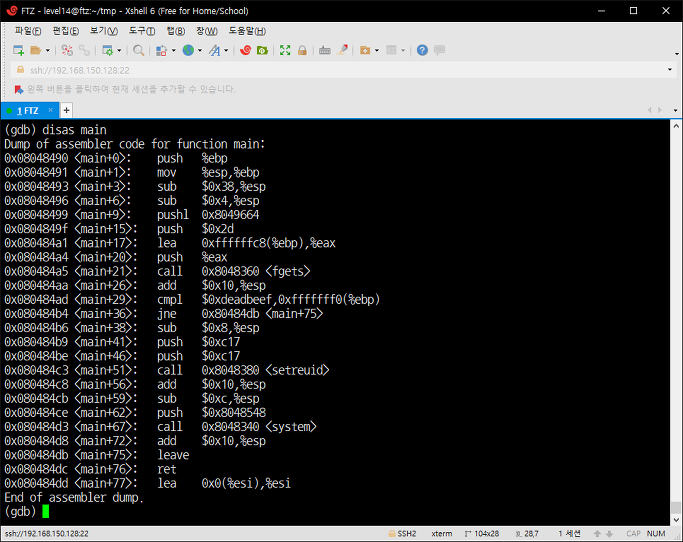Viewport: 683px width, 542px height.
Task: Click the 1 세션 status entry
Action: (x=570, y=534)
